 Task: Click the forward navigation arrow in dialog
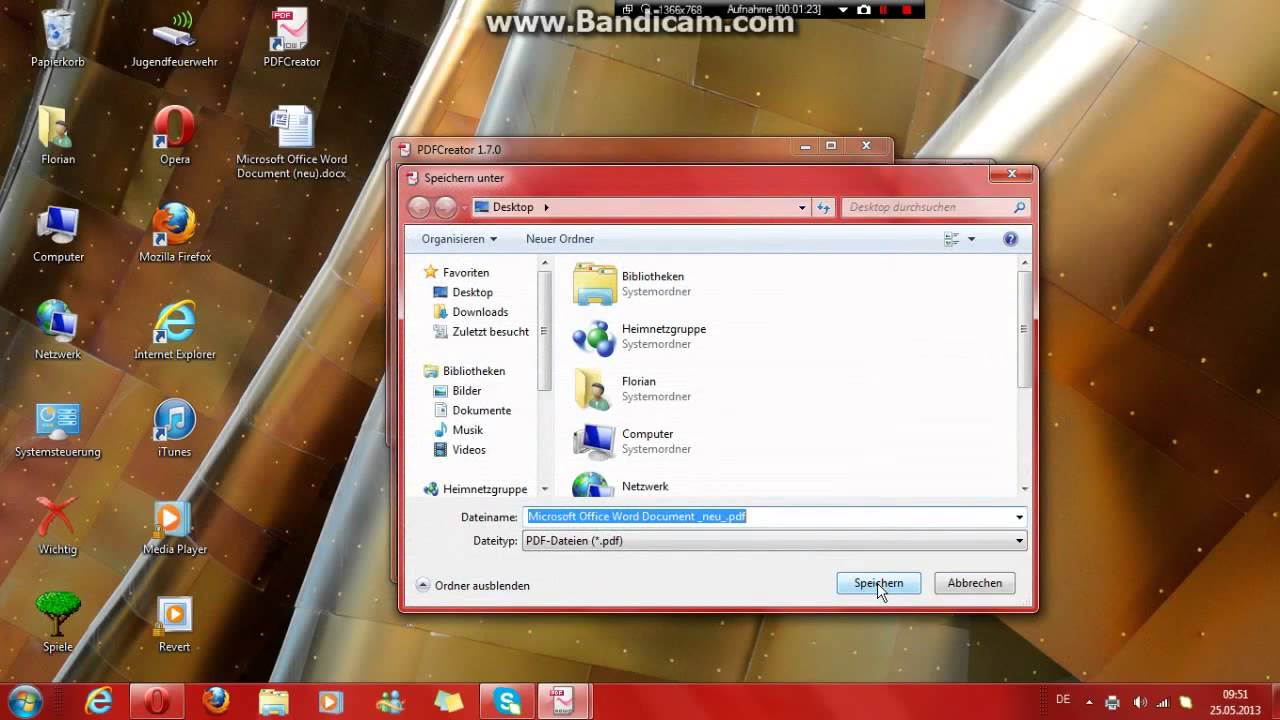[x=446, y=207]
